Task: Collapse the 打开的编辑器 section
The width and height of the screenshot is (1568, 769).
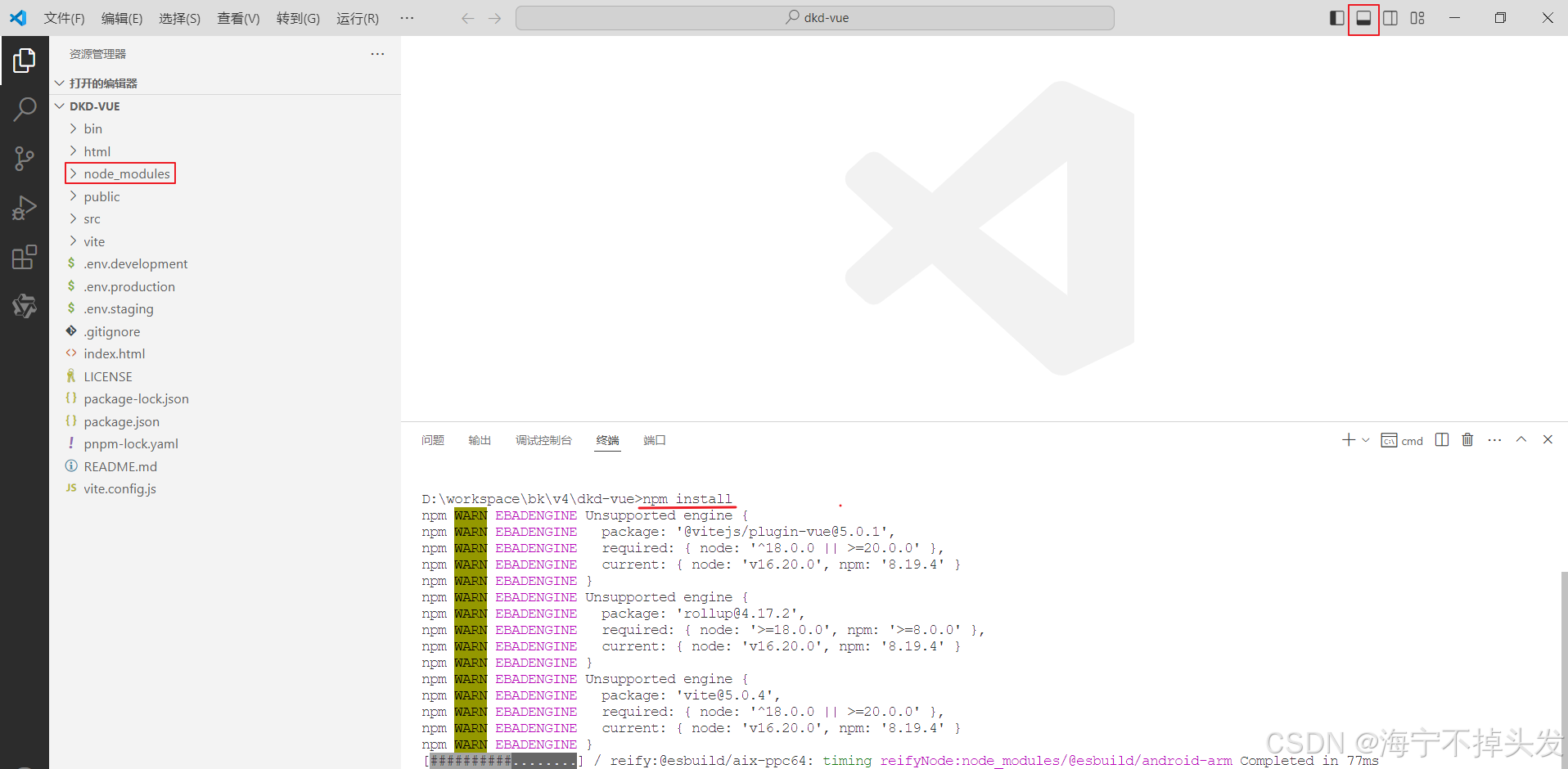Action: (x=225, y=83)
